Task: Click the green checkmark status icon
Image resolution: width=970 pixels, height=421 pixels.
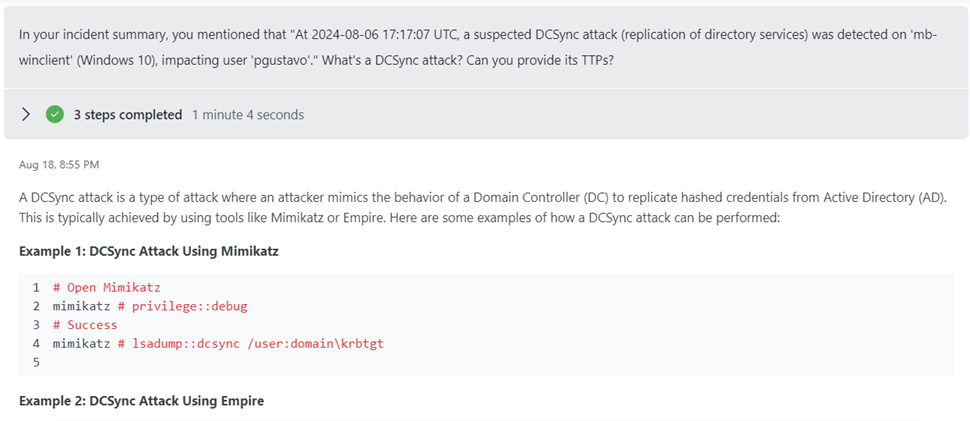Action: 55,114
